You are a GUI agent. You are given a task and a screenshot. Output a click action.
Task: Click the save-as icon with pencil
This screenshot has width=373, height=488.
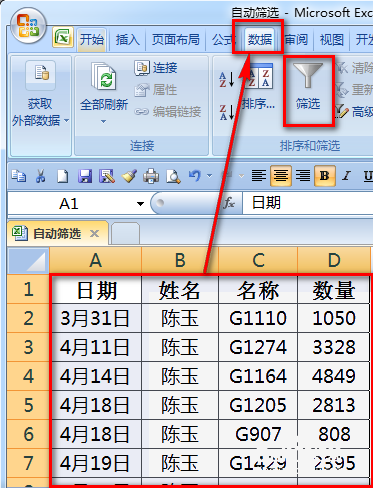tap(107, 176)
